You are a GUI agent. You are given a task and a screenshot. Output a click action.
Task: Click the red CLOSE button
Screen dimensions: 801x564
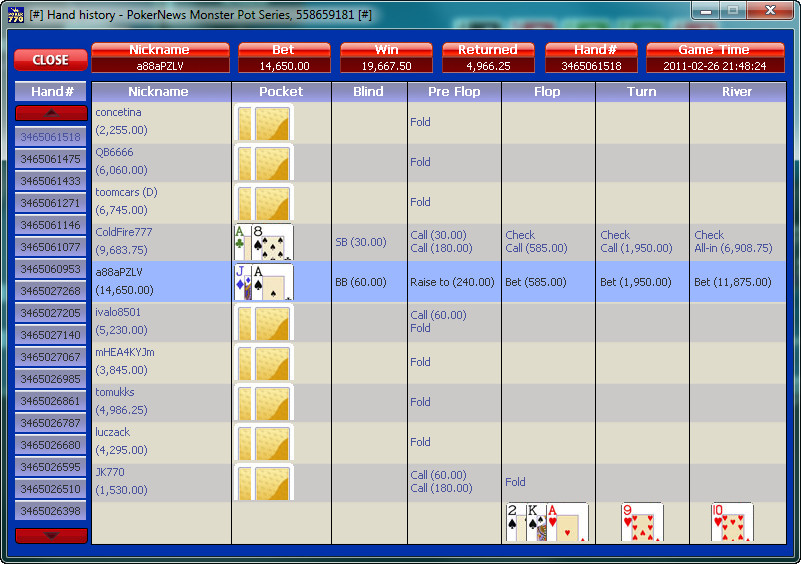coord(51,60)
